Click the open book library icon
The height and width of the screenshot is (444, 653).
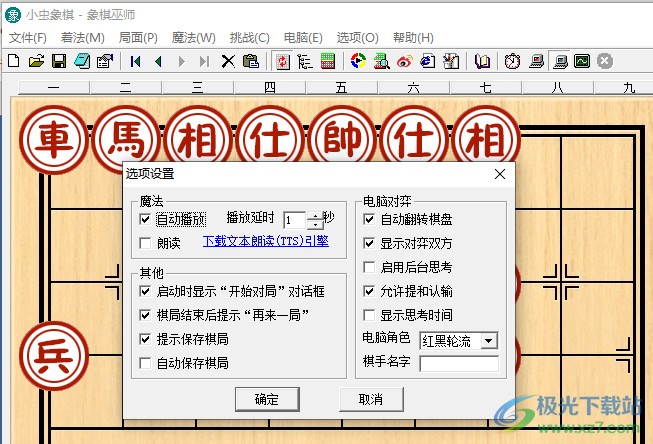click(x=482, y=61)
